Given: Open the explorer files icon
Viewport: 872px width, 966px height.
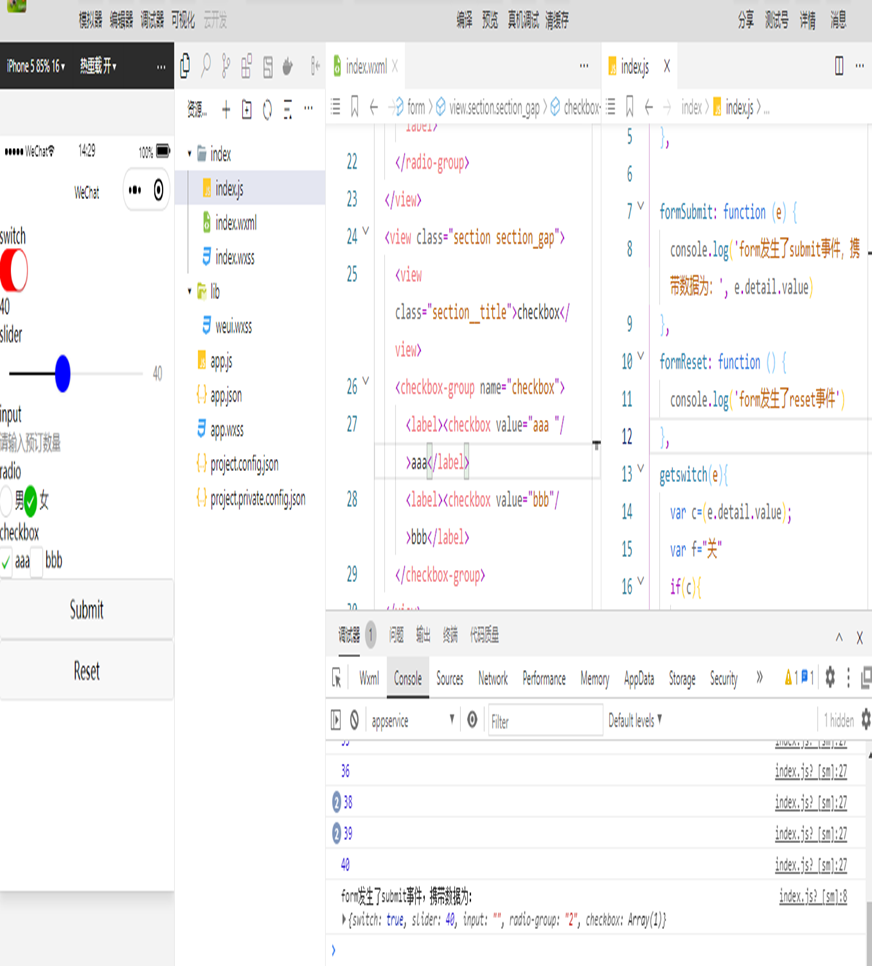Looking at the screenshot, I should pyautogui.click(x=185, y=66).
